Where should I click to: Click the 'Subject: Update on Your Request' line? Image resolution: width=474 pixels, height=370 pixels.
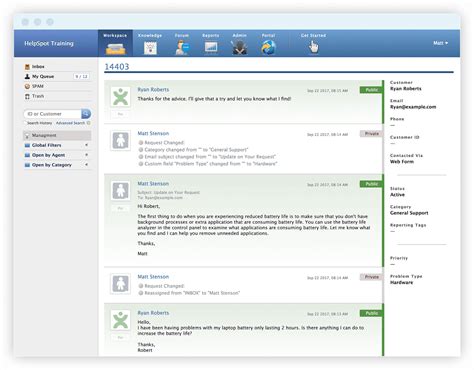pyautogui.click(x=169, y=193)
